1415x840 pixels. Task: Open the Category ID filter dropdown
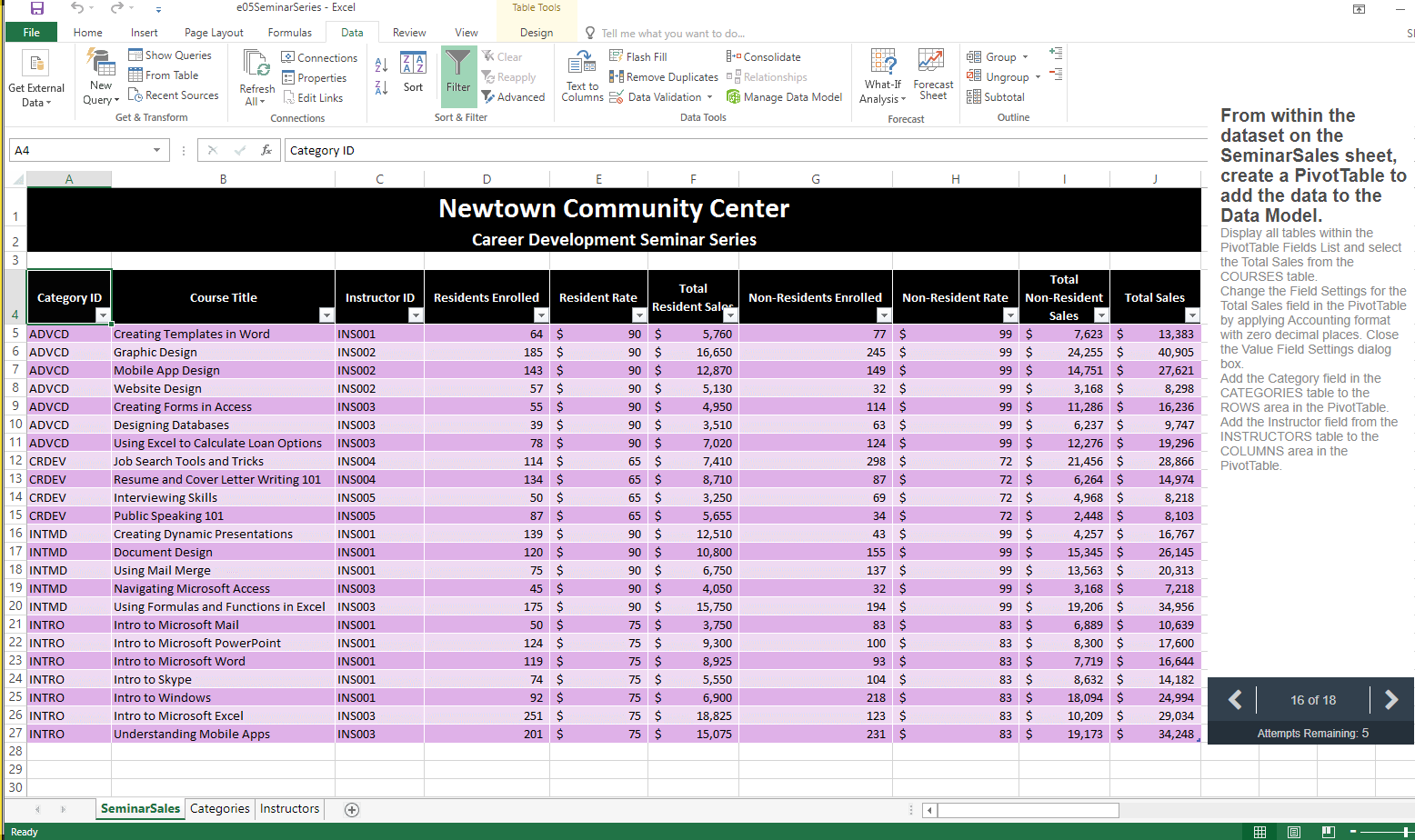pos(103,315)
